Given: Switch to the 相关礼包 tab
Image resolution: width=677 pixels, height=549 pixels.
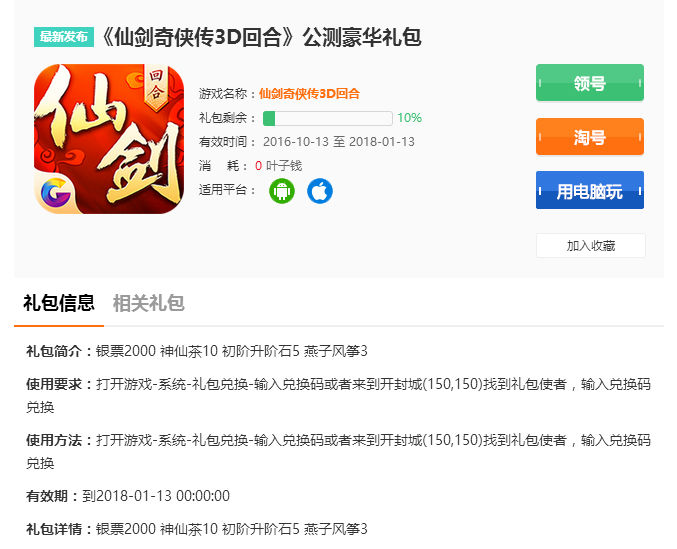Looking at the screenshot, I should 149,303.
